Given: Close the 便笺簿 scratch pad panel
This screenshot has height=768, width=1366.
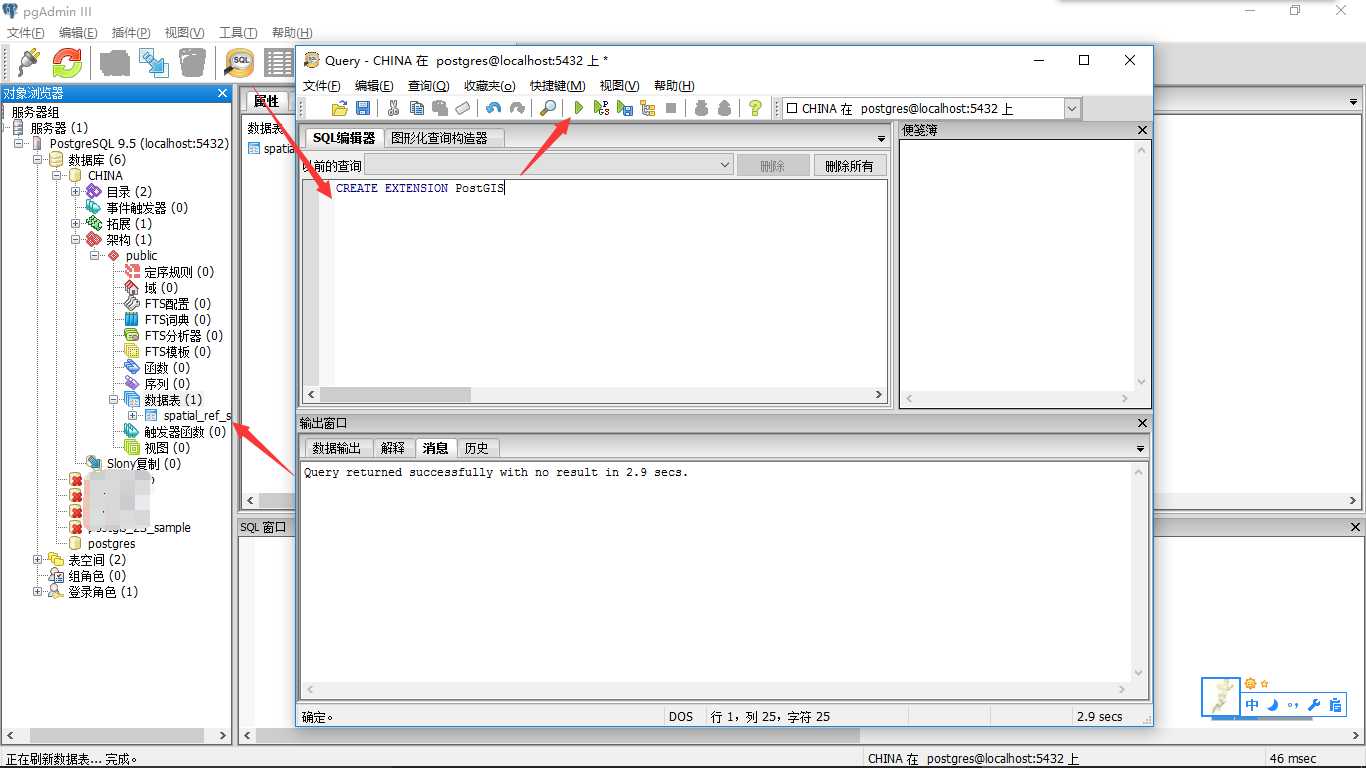Looking at the screenshot, I should [x=1143, y=130].
